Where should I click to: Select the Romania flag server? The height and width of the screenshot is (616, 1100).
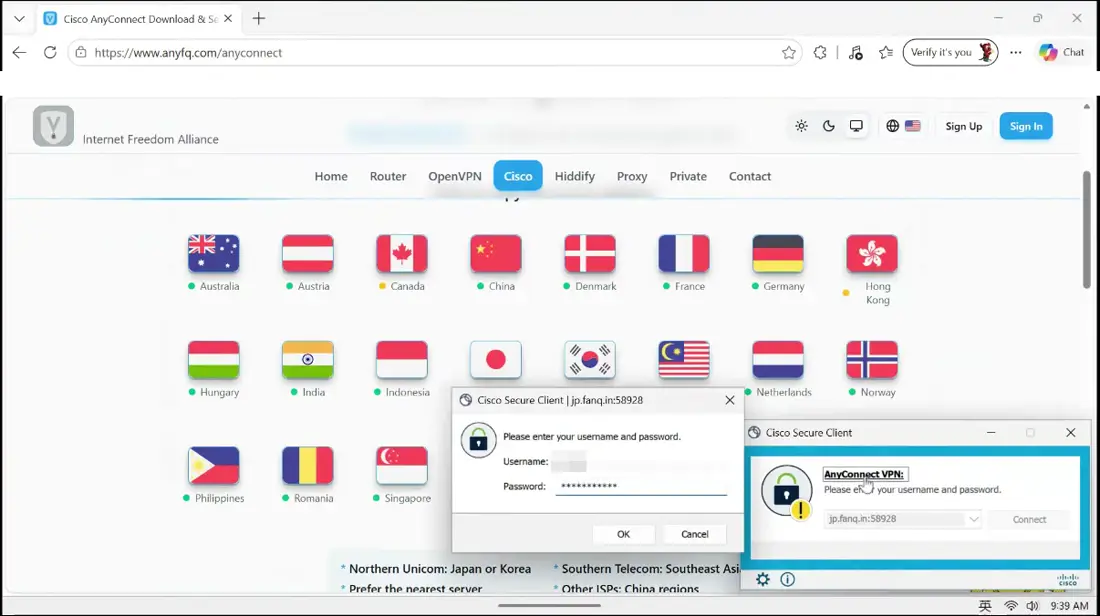click(x=308, y=465)
